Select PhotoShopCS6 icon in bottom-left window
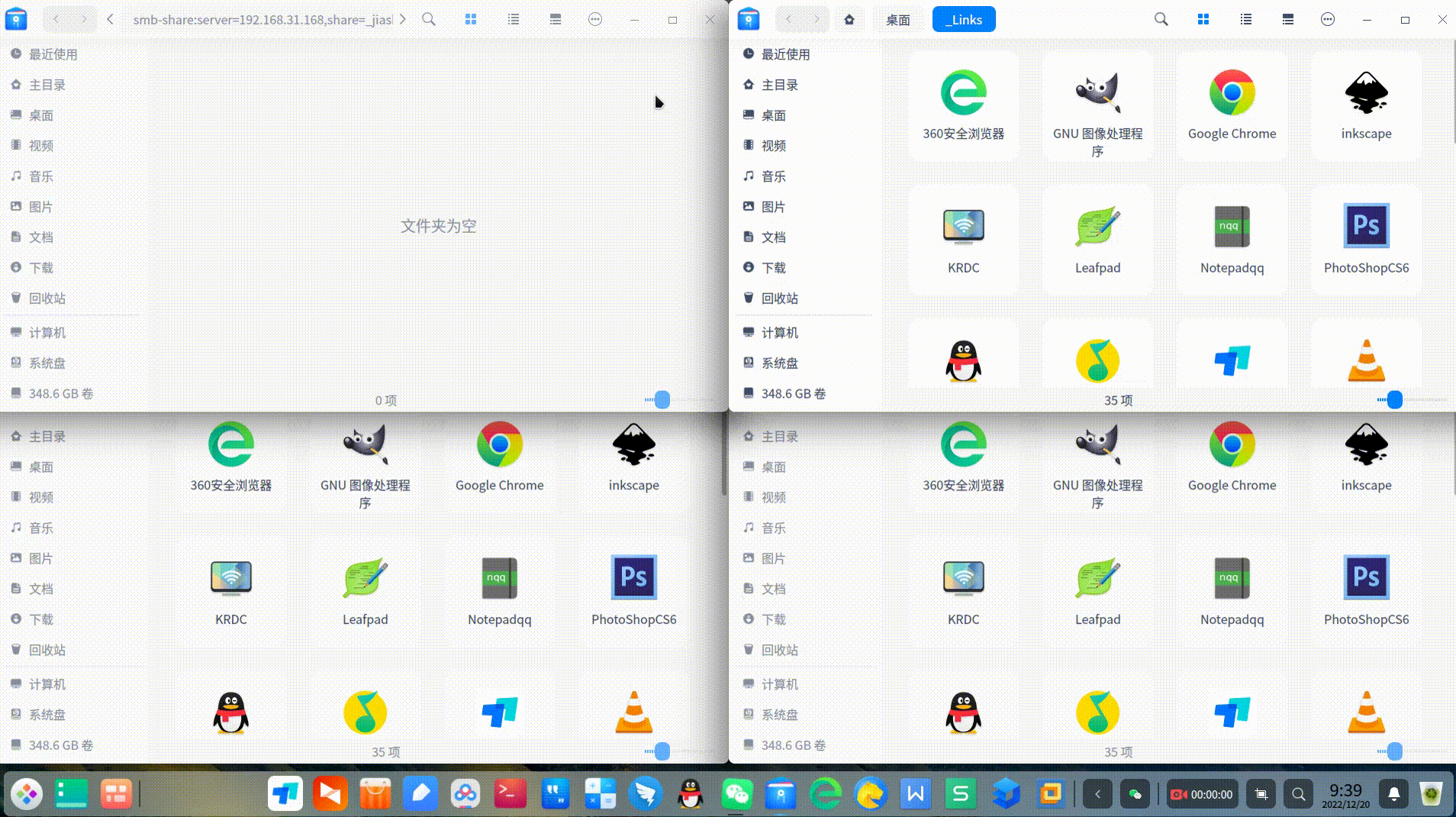The width and height of the screenshot is (1456, 817). click(x=633, y=577)
